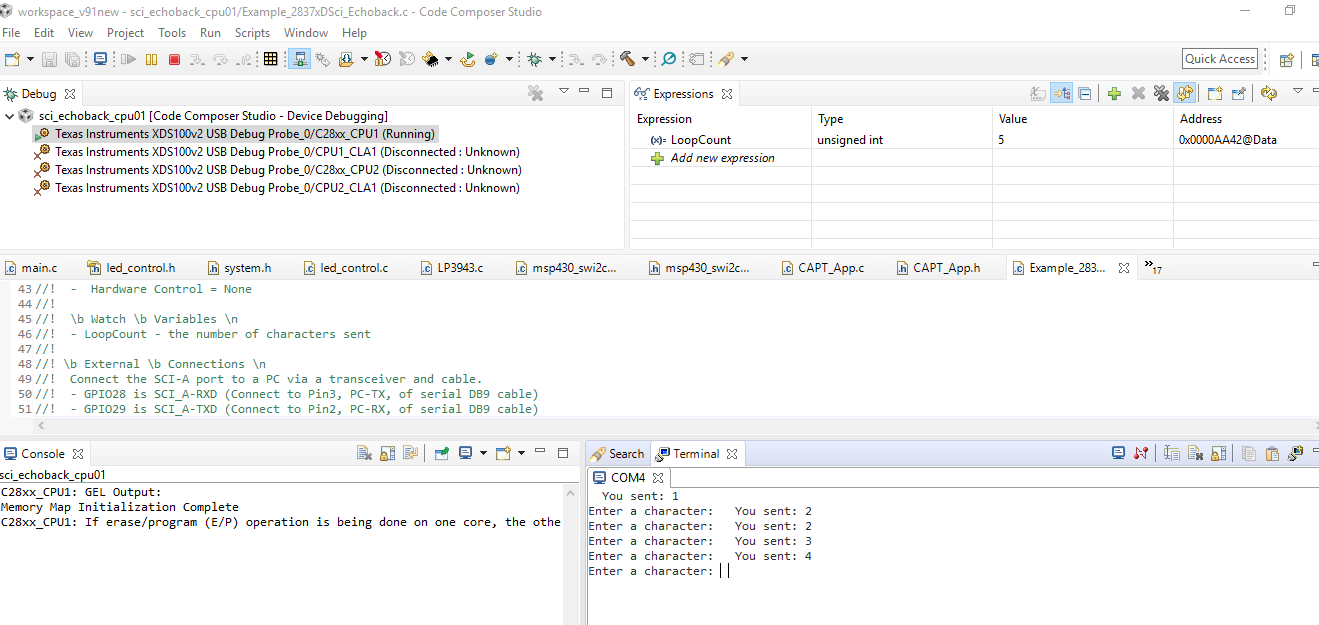Click Clear Console icon in Console panel
The width and height of the screenshot is (1319, 625).
click(x=365, y=453)
